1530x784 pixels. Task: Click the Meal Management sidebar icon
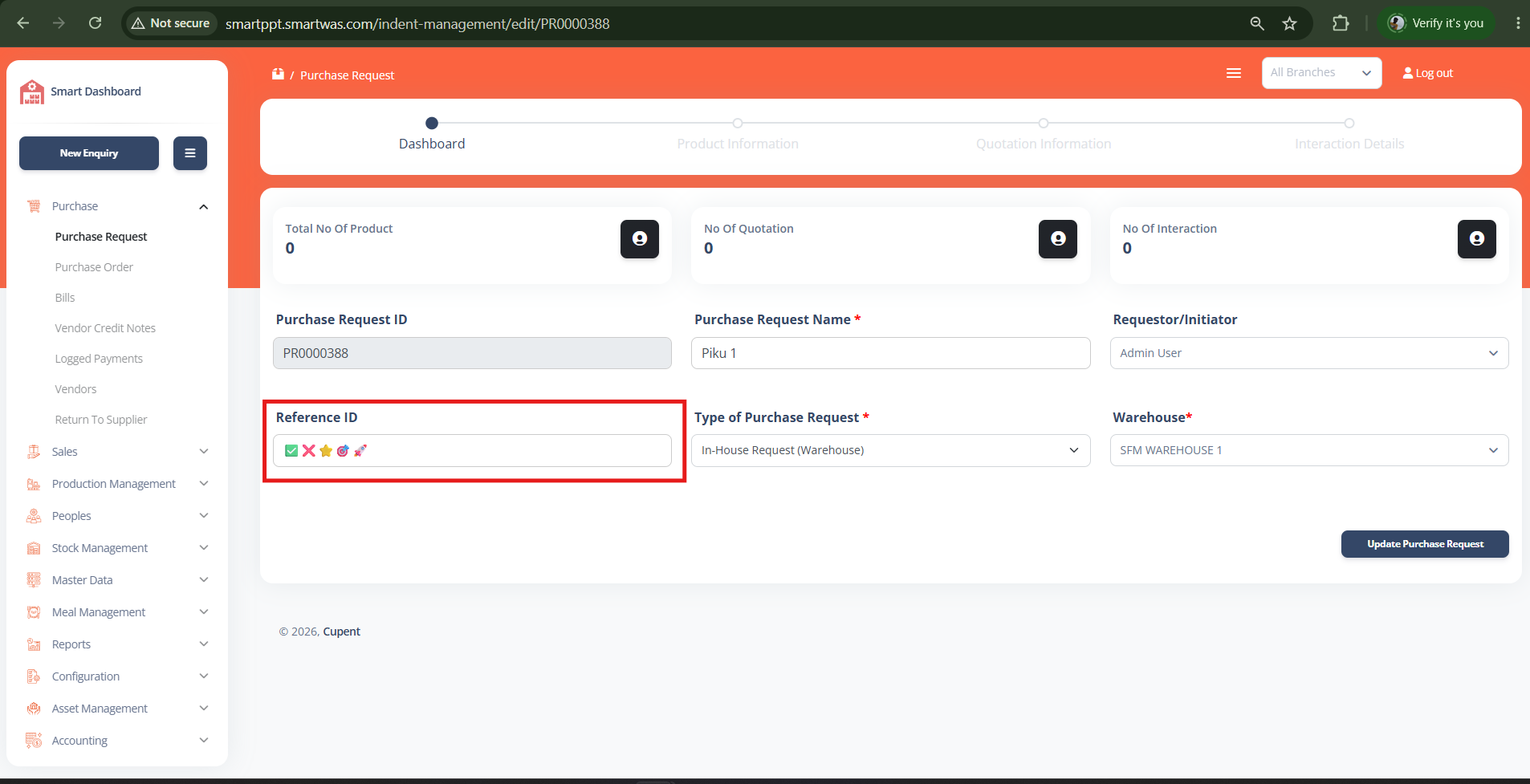(x=34, y=612)
